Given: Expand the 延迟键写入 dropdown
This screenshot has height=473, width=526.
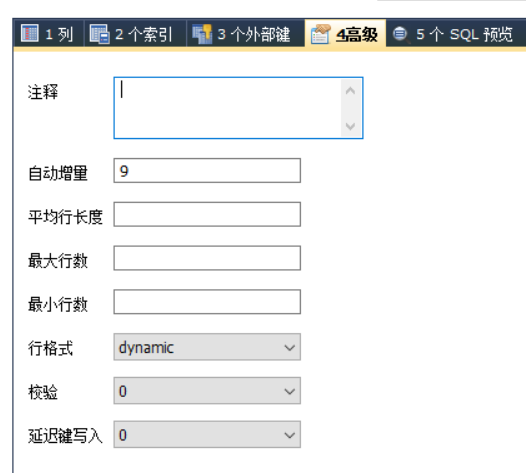Looking at the screenshot, I should pyautogui.click(x=207, y=434).
